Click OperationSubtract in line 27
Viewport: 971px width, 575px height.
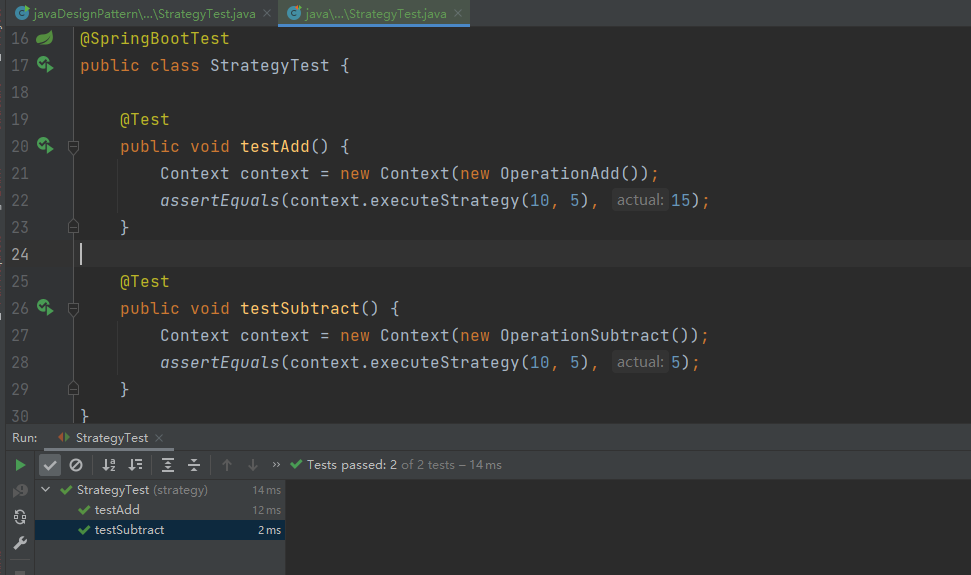click(585, 336)
